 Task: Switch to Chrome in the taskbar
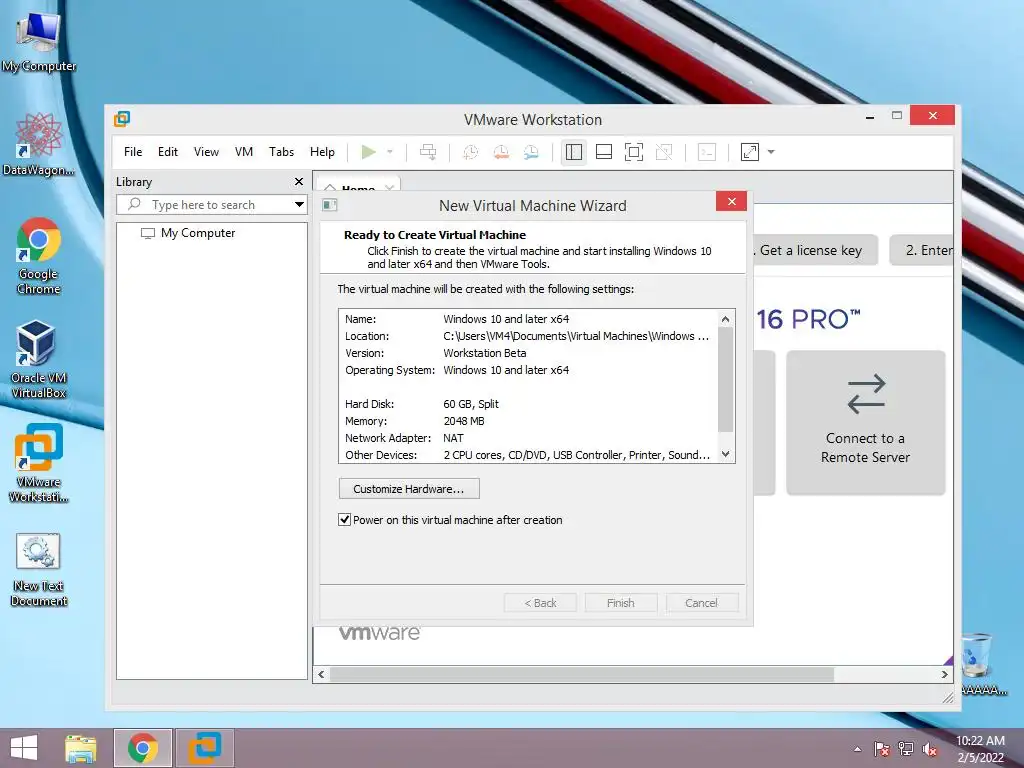(143, 748)
